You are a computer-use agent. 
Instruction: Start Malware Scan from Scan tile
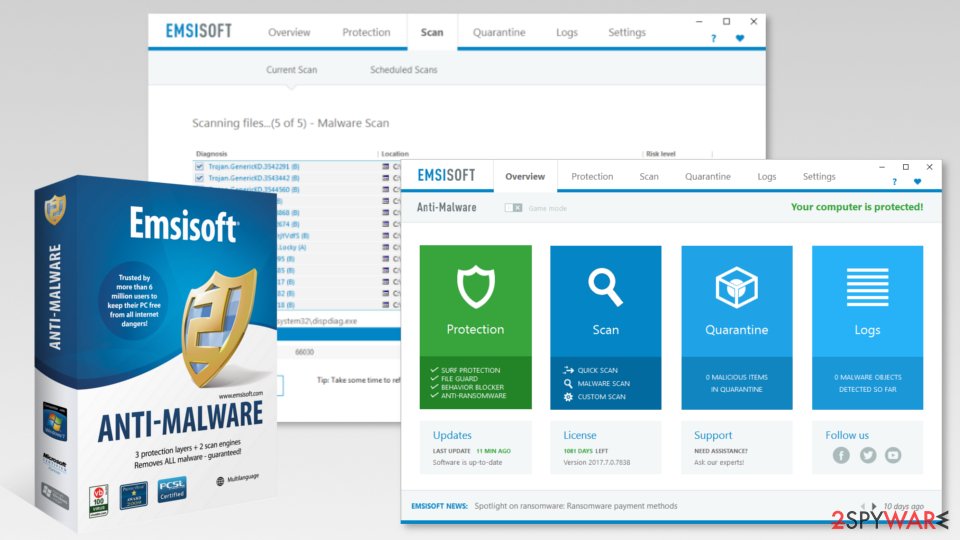click(596, 383)
